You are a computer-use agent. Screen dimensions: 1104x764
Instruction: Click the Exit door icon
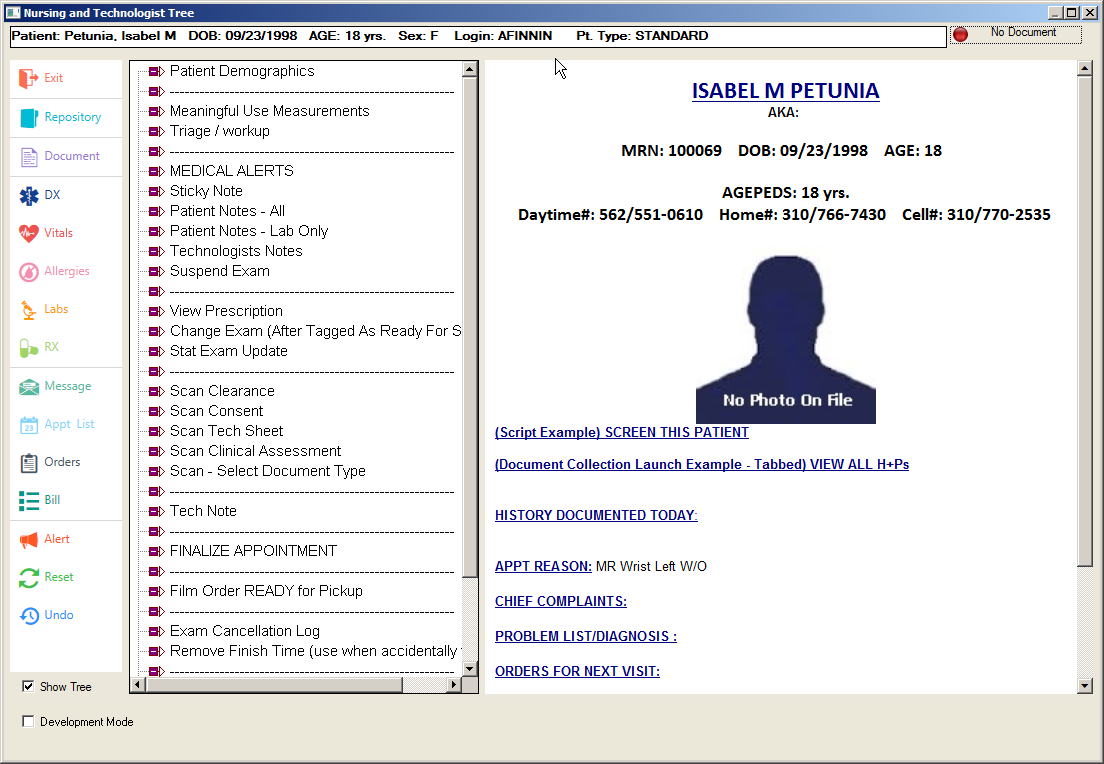point(28,78)
